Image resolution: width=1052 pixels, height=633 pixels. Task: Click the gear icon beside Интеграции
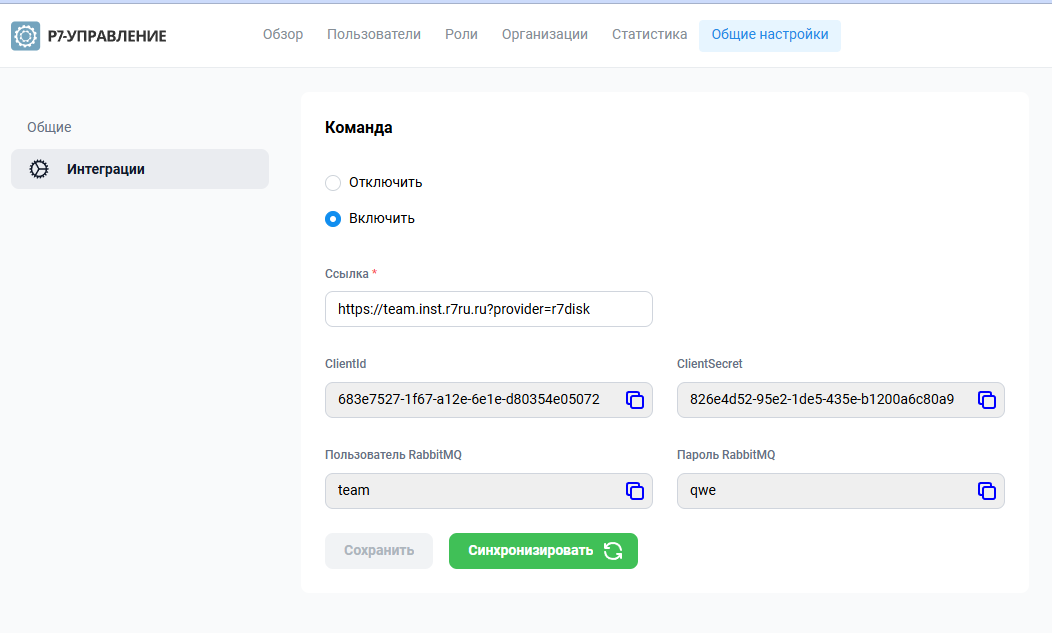coord(39,169)
